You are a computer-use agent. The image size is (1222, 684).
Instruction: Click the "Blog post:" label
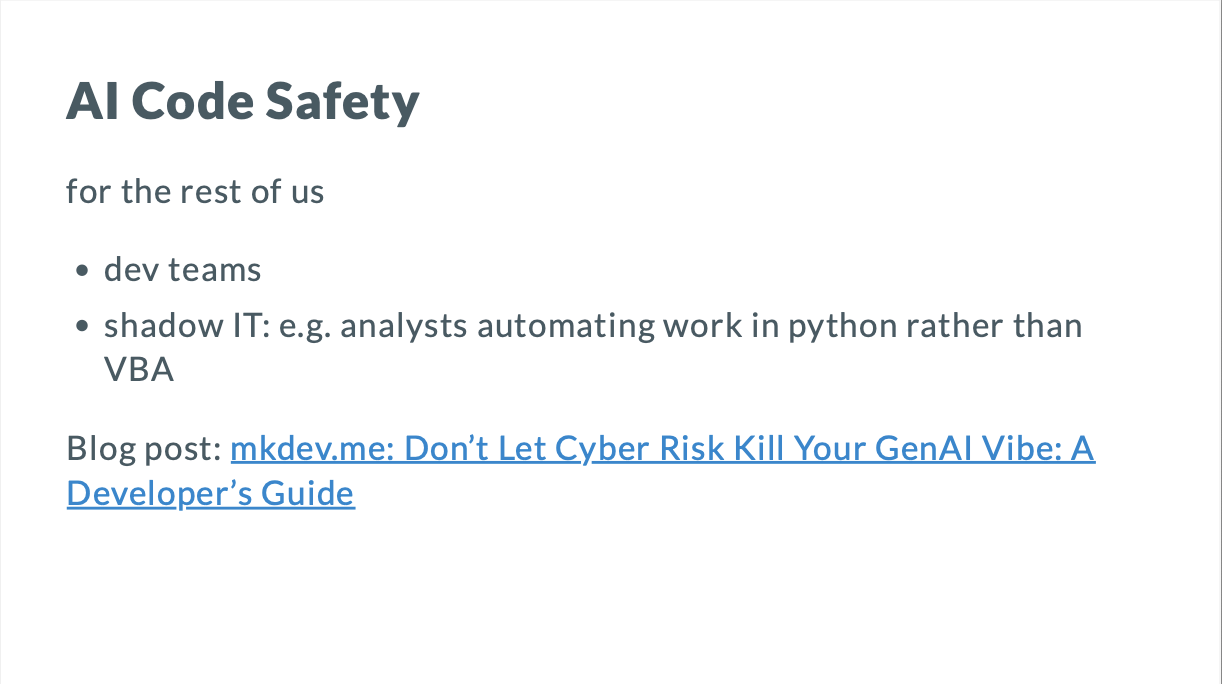[x=144, y=449]
